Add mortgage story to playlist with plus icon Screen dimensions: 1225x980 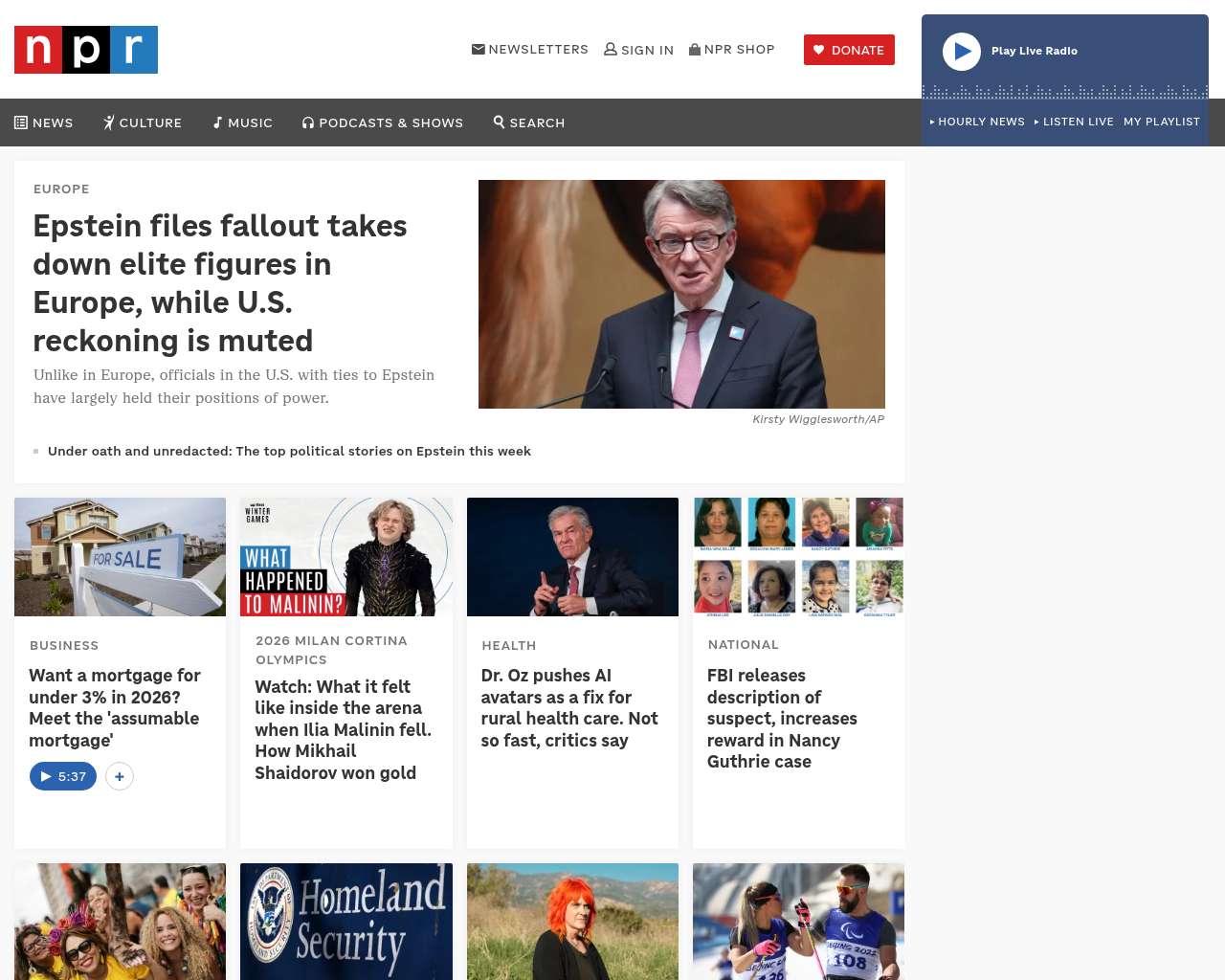click(119, 776)
